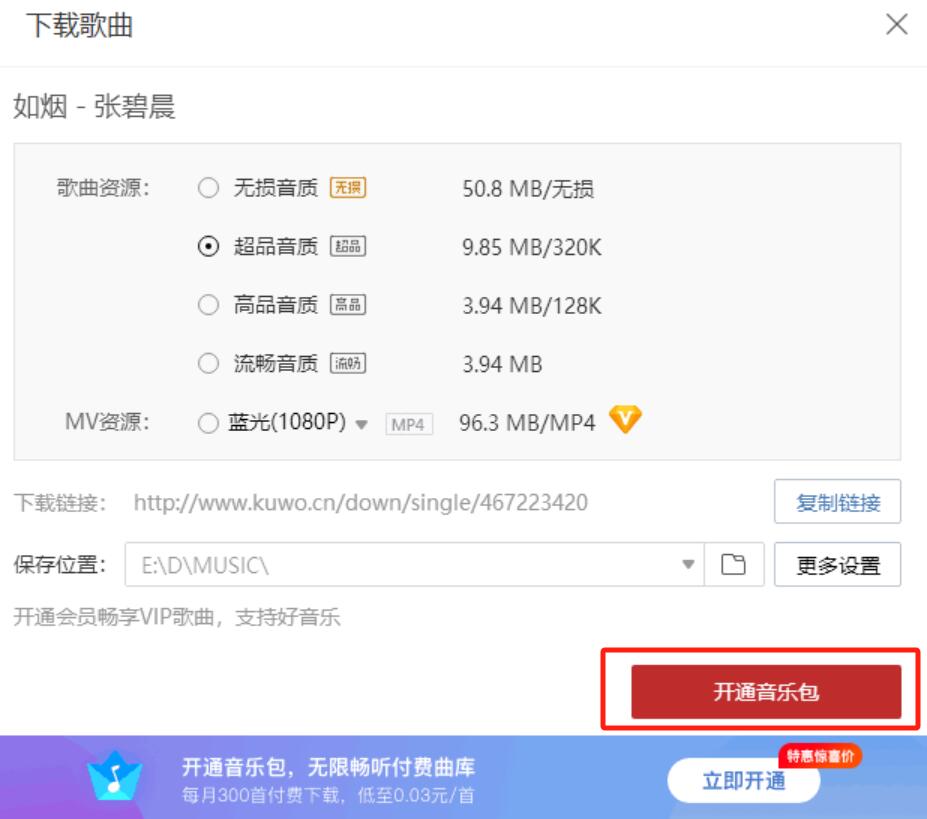Click the 特惠惊喜价 red promo tag
Image resolution: width=927 pixels, height=819 pixels.
click(x=820, y=756)
